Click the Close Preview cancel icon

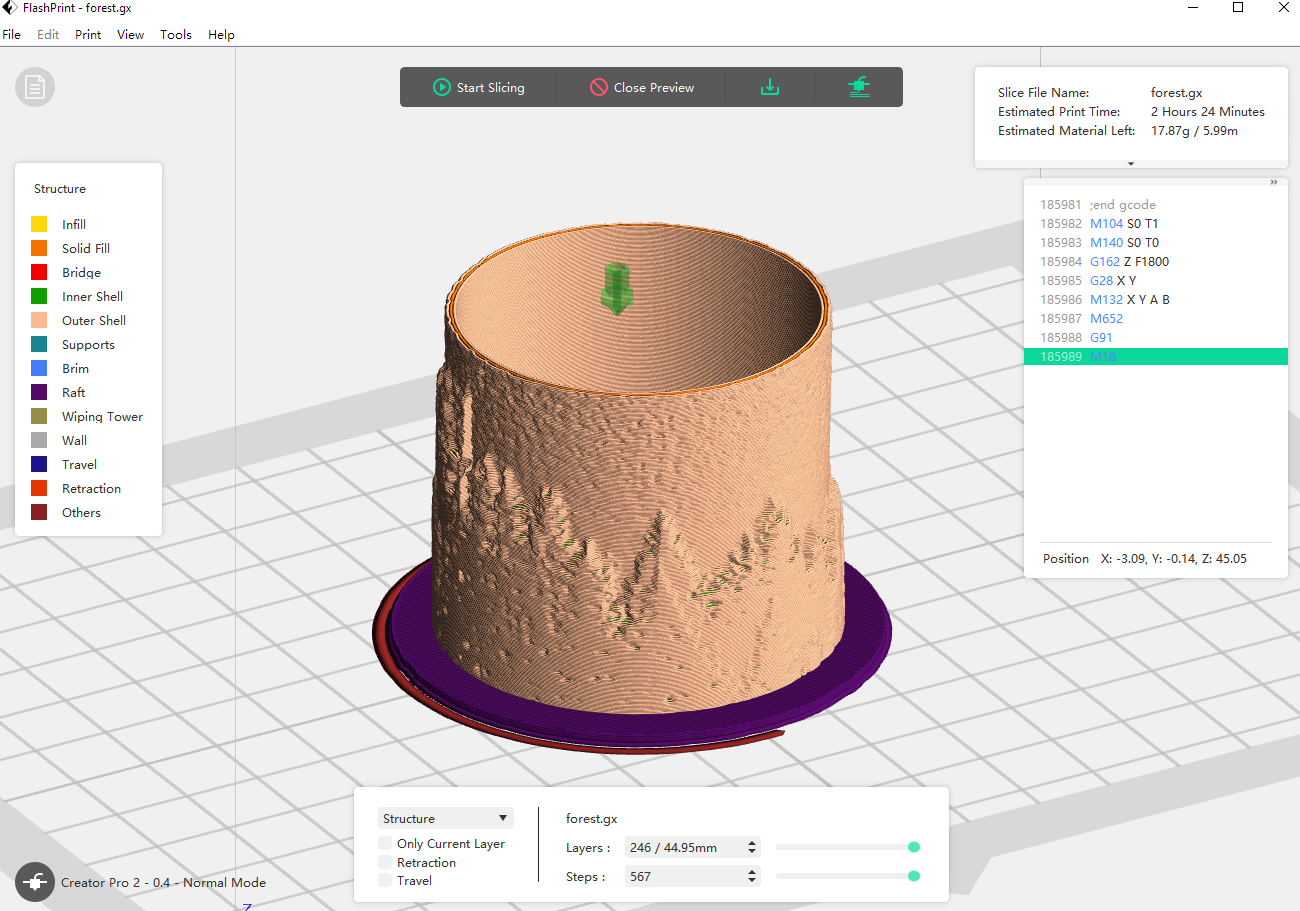pyautogui.click(x=599, y=87)
